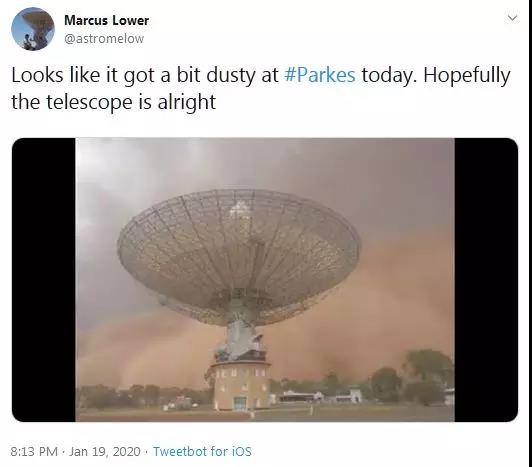The image size is (532, 467).
Task: Click the brick tower under the dish
Action: [241, 385]
